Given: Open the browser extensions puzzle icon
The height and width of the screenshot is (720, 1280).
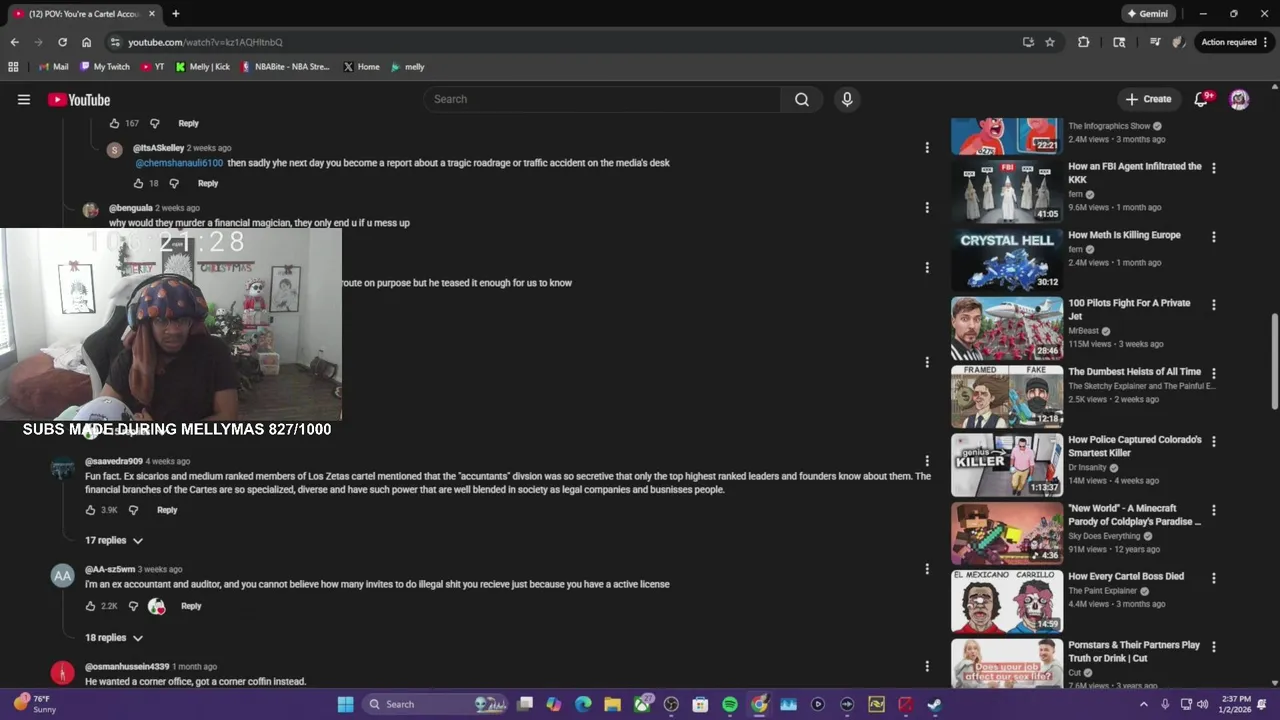Looking at the screenshot, I should click(x=1083, y=42).
